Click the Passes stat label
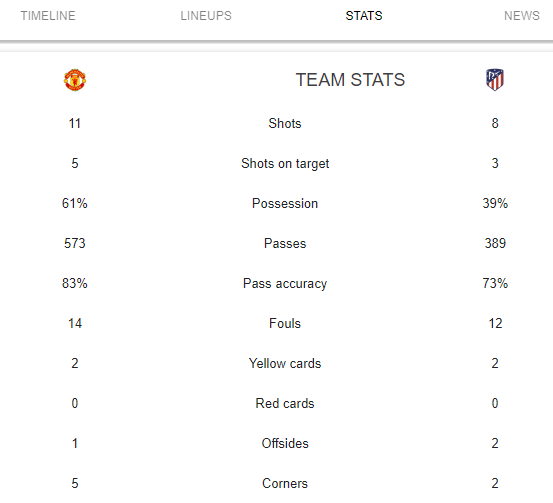This screenshot has width=553, height=503. (x=285, y=243)
